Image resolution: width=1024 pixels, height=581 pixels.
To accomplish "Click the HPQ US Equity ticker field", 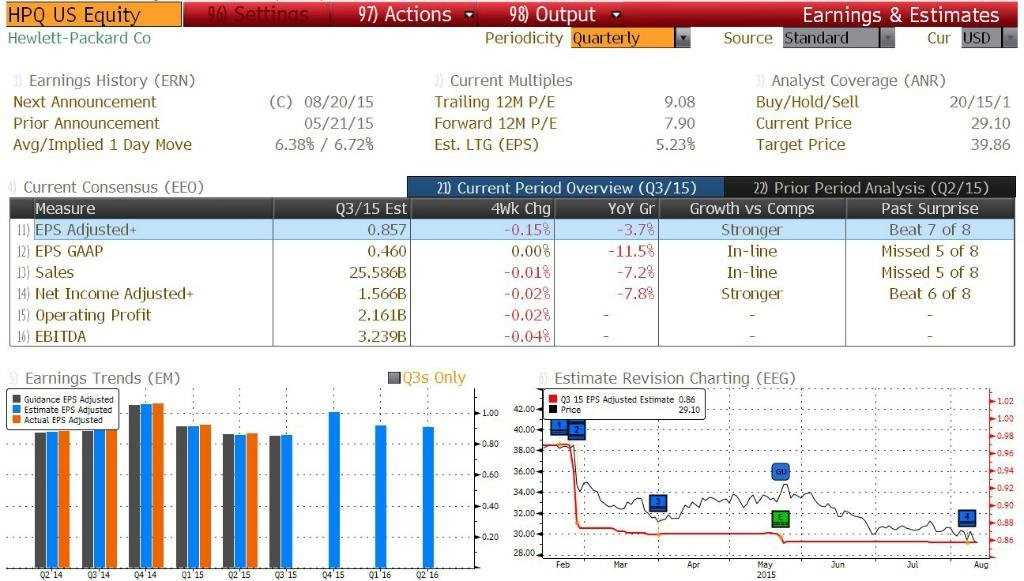I will tap(93, 14).
